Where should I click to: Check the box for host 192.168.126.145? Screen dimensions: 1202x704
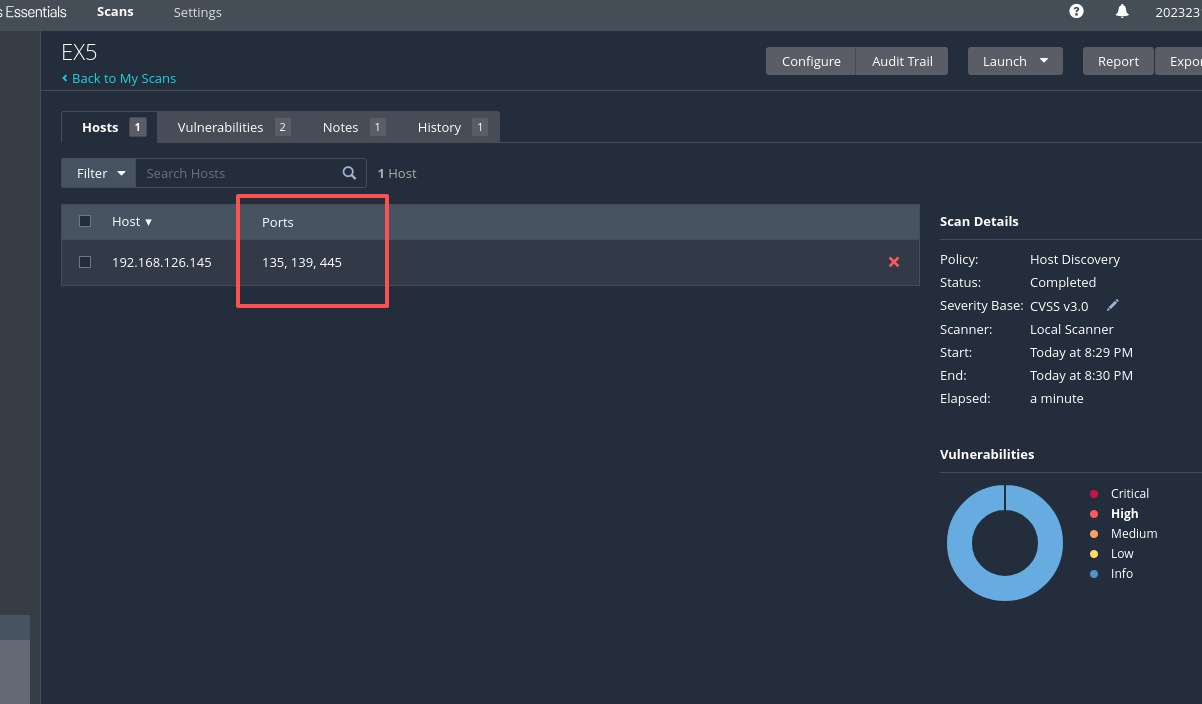tap(85, 262)
